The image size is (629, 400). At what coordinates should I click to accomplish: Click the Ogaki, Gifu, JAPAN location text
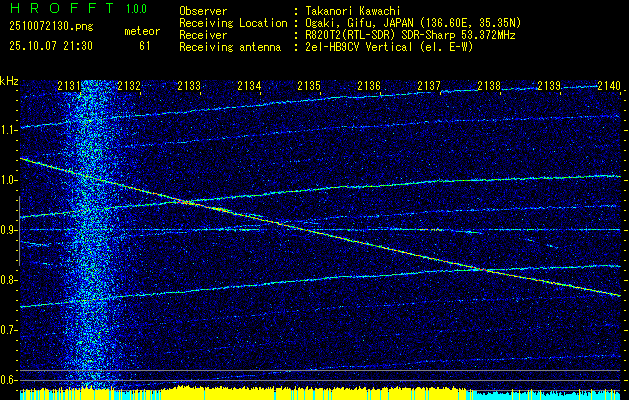413,23
